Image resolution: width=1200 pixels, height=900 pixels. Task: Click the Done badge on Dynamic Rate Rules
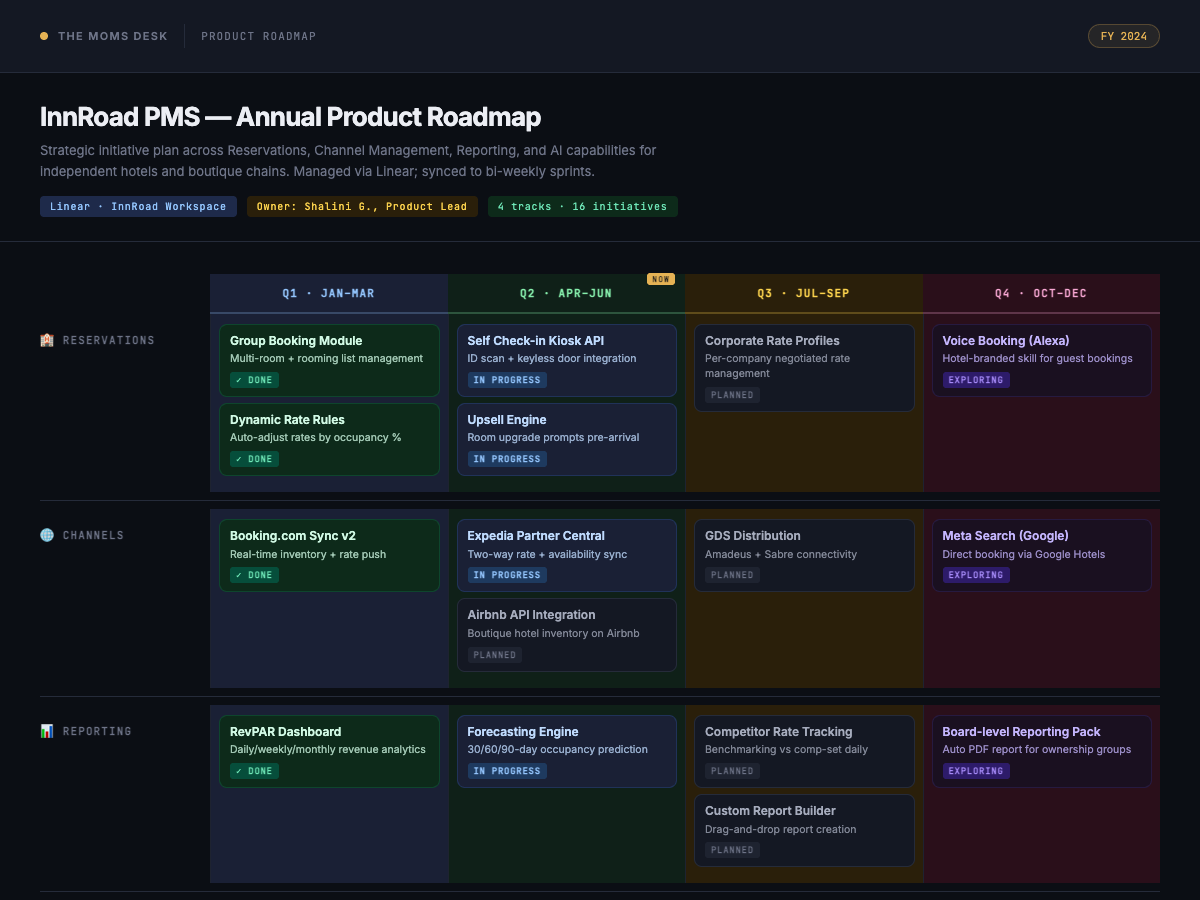click(254, 459)
